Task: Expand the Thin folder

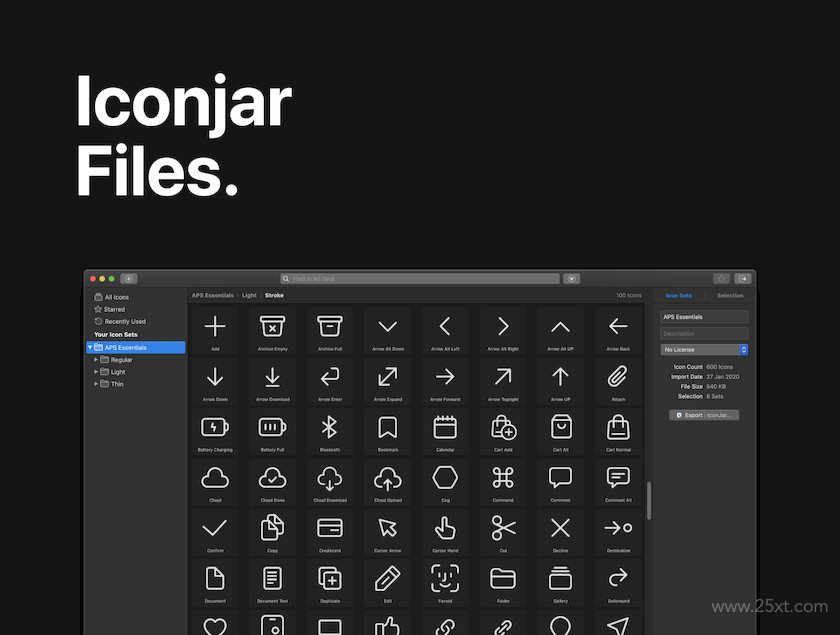Action: tap(96, 384)
